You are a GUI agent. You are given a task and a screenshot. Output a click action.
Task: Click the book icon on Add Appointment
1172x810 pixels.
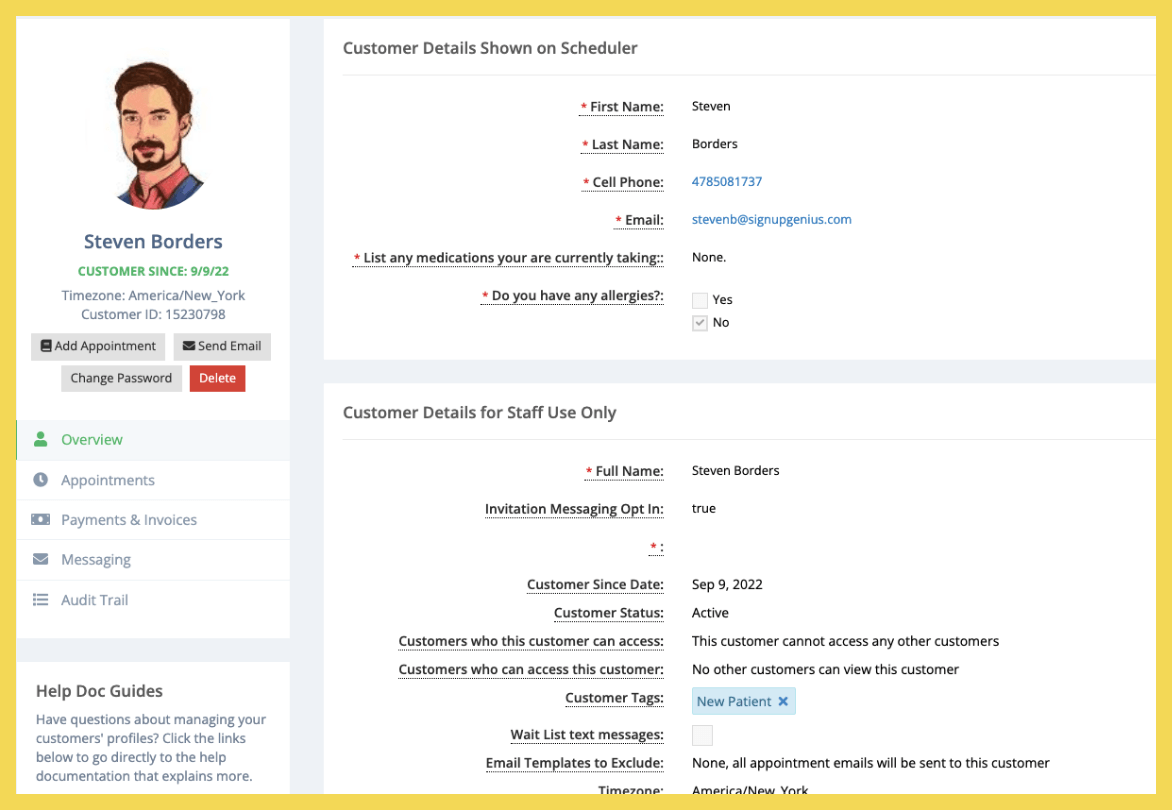coord(46,346)
